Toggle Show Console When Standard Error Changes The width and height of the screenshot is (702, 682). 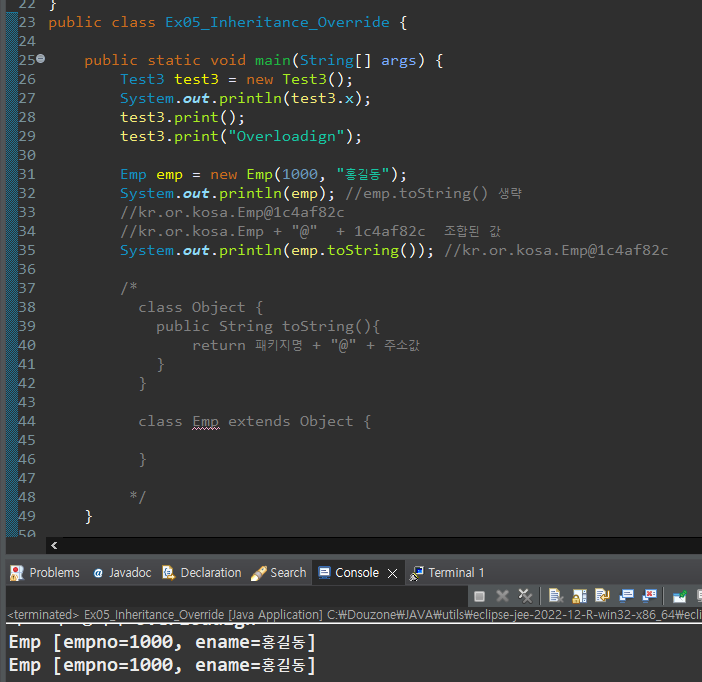[x=649, y=596]
